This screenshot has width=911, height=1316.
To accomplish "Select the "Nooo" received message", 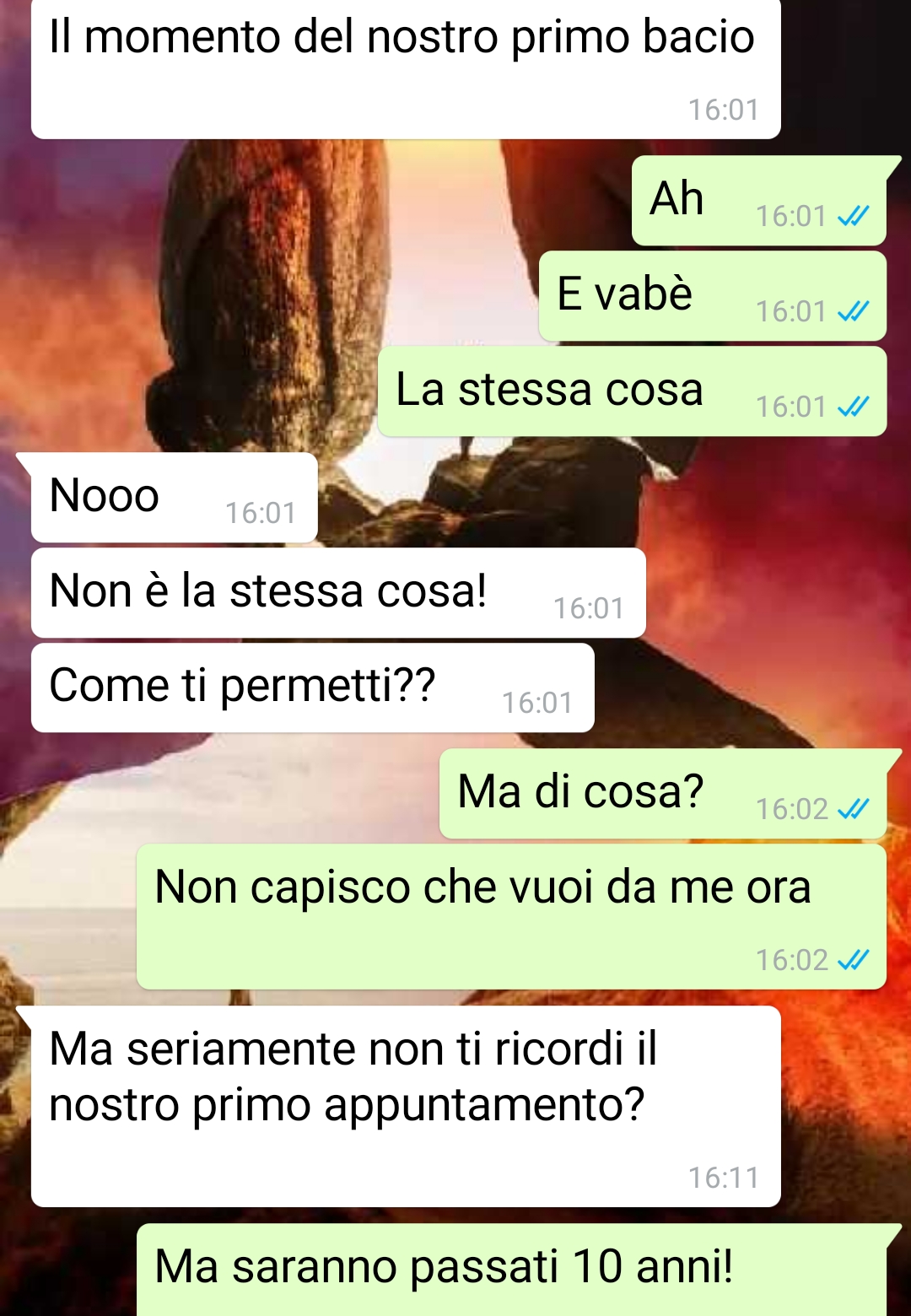I will [x=175, y=498].
